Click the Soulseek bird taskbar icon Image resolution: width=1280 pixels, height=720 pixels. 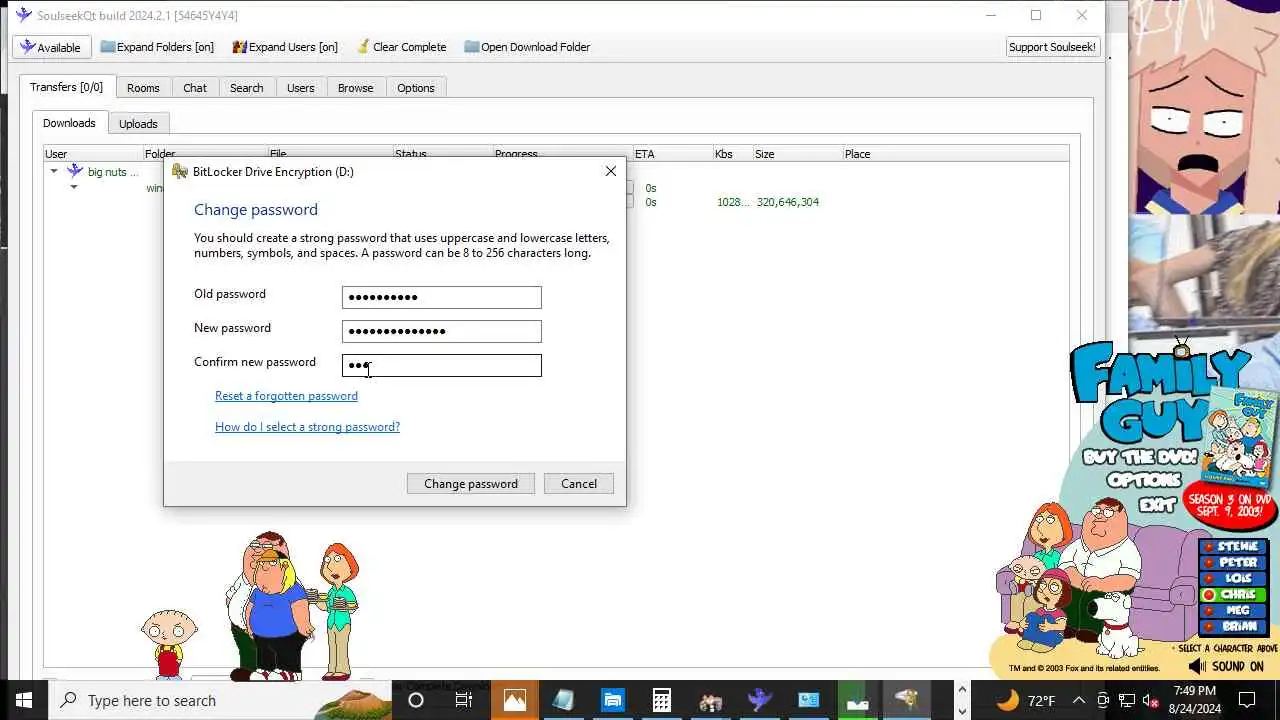point(760,700)
